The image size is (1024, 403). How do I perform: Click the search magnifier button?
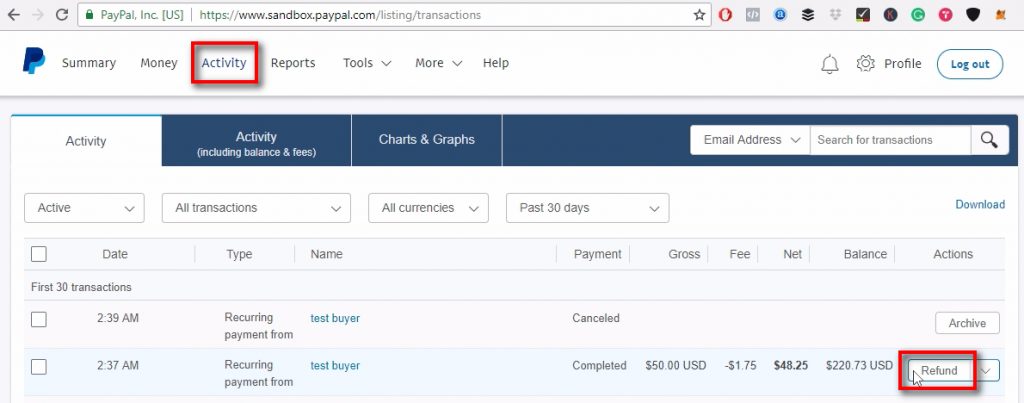tap(989, 140)
